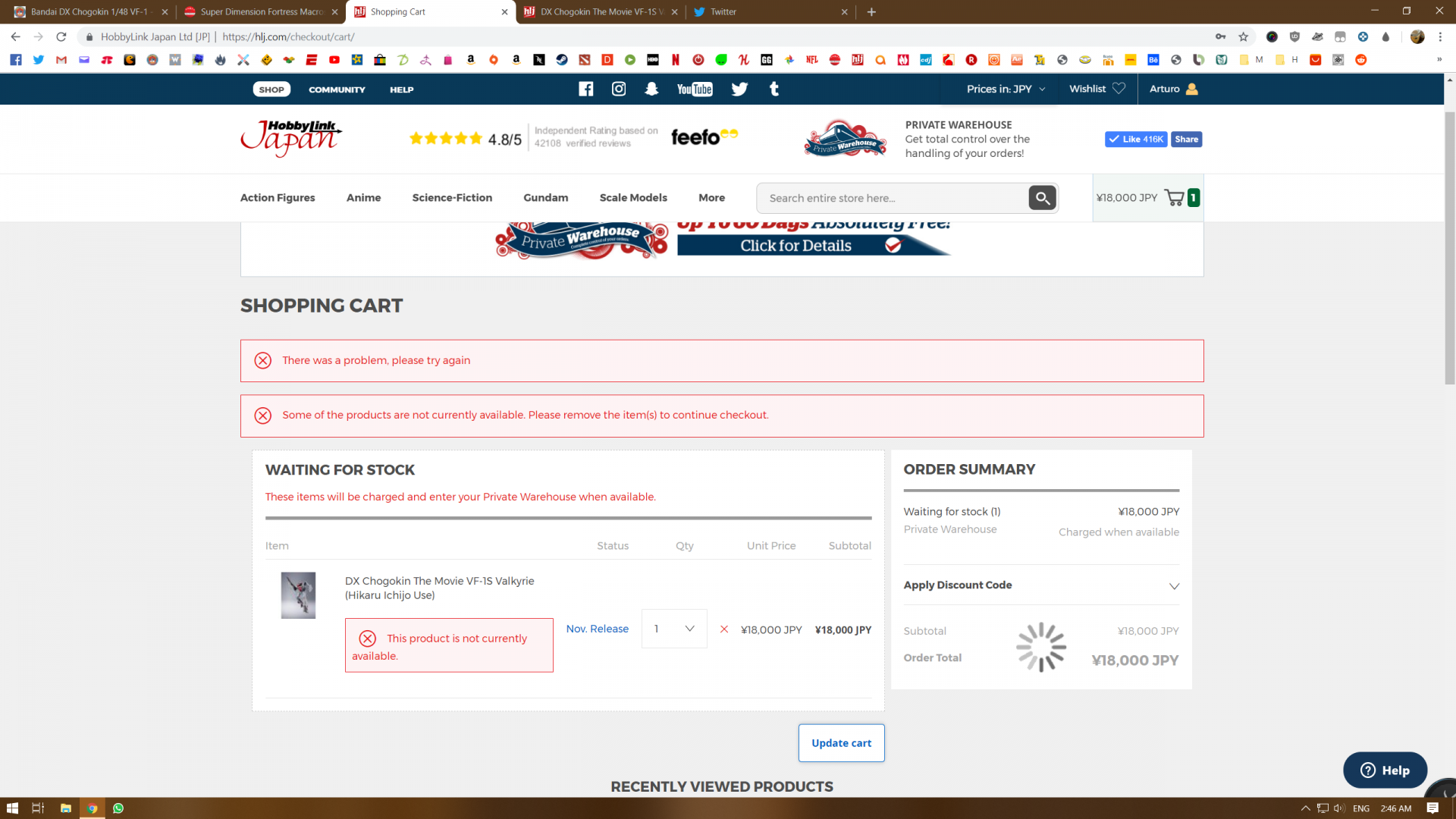This screenshot has height=819, width=1456.
Task: Open File Explorer from the taskbar
Action: [x=65, y=808]
